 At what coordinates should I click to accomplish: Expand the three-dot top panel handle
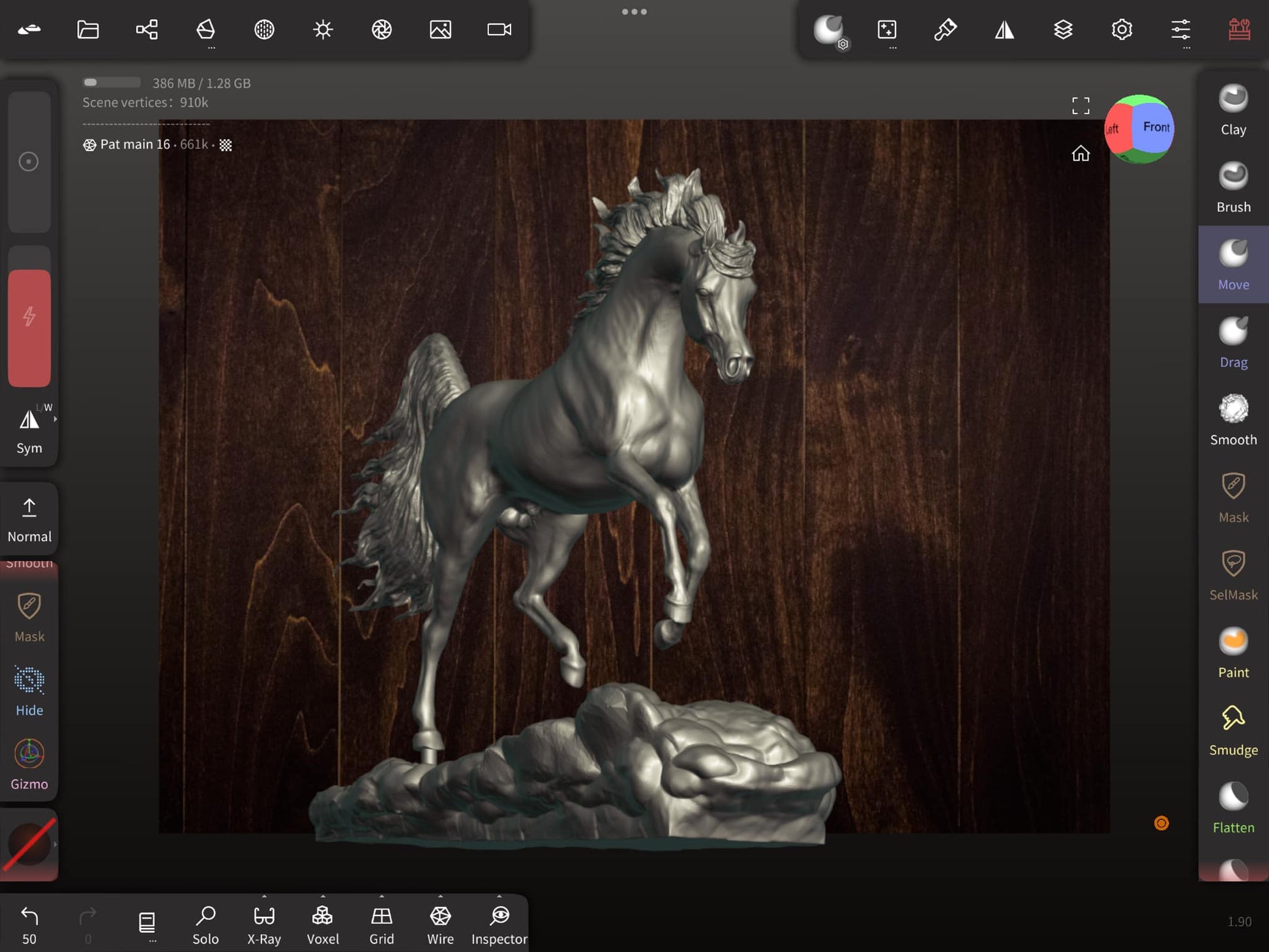634,12
